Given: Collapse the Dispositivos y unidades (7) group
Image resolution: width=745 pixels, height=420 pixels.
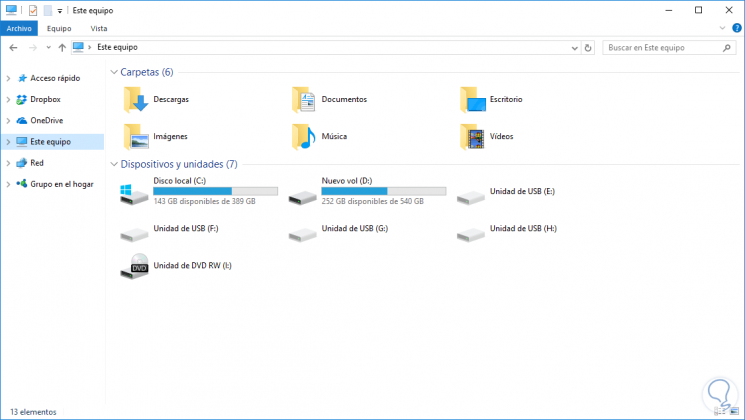Looking at the screenshot, I should [x=114, y=164].
